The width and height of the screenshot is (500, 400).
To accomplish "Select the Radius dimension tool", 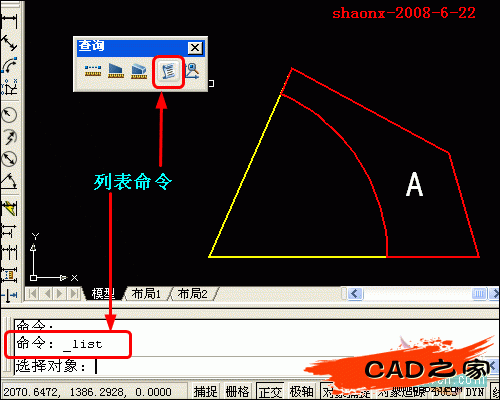I will tap(9, 115).
